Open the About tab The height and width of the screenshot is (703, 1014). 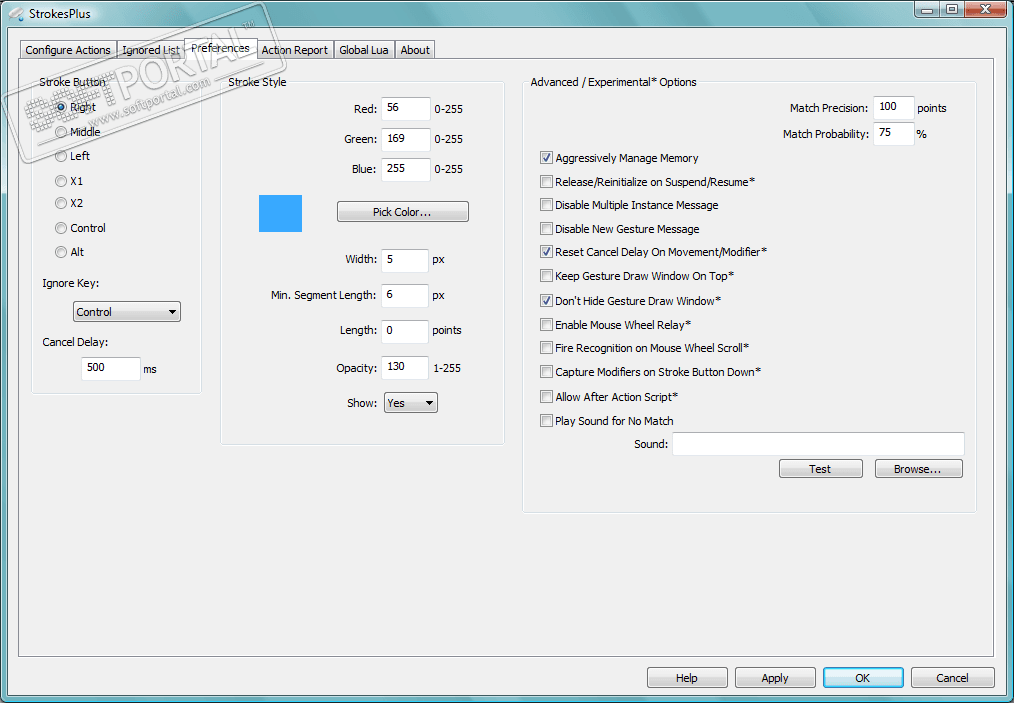pos(415,50)
